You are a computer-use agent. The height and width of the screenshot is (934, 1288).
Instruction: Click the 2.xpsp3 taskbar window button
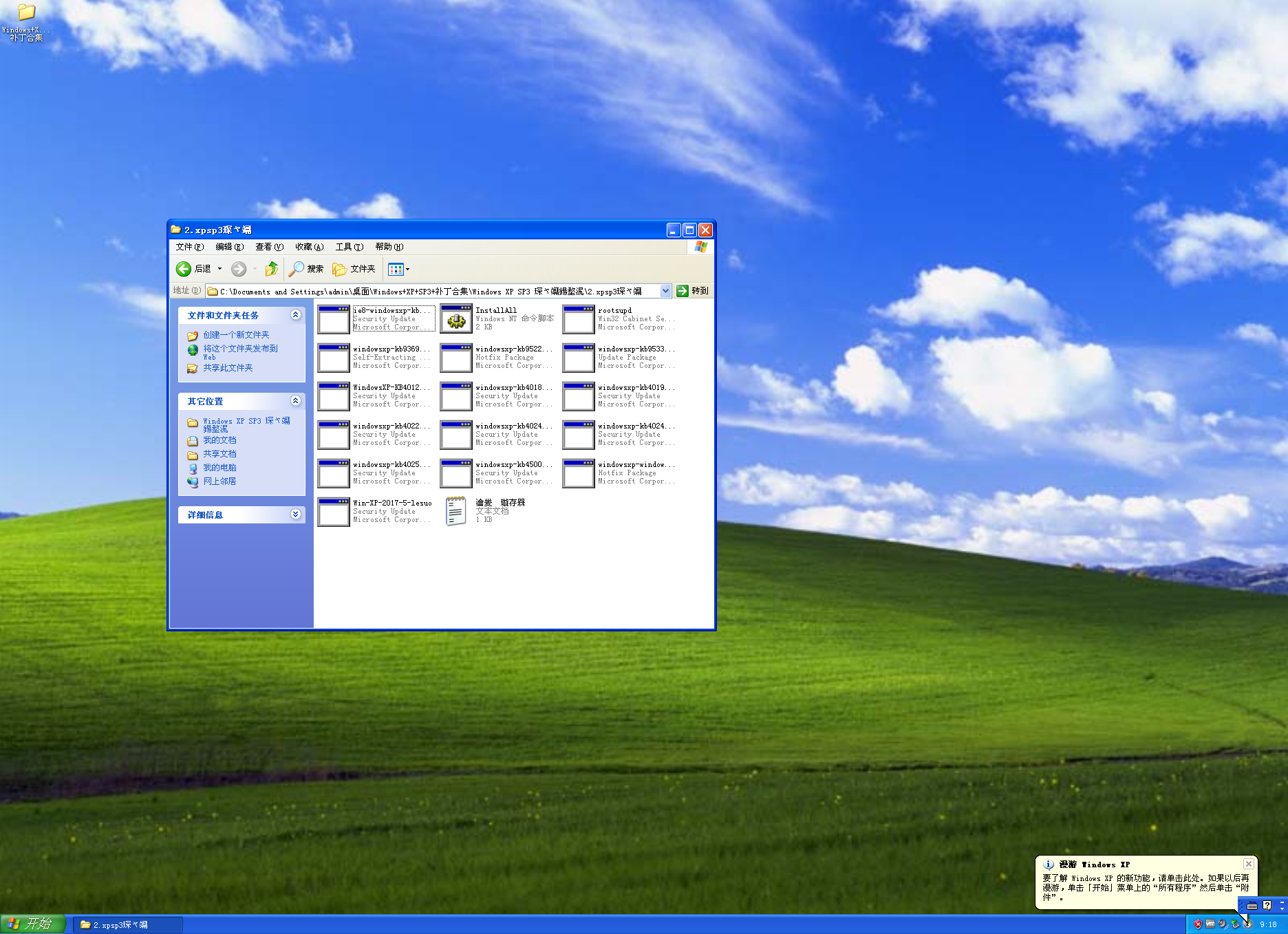[127, 924]
